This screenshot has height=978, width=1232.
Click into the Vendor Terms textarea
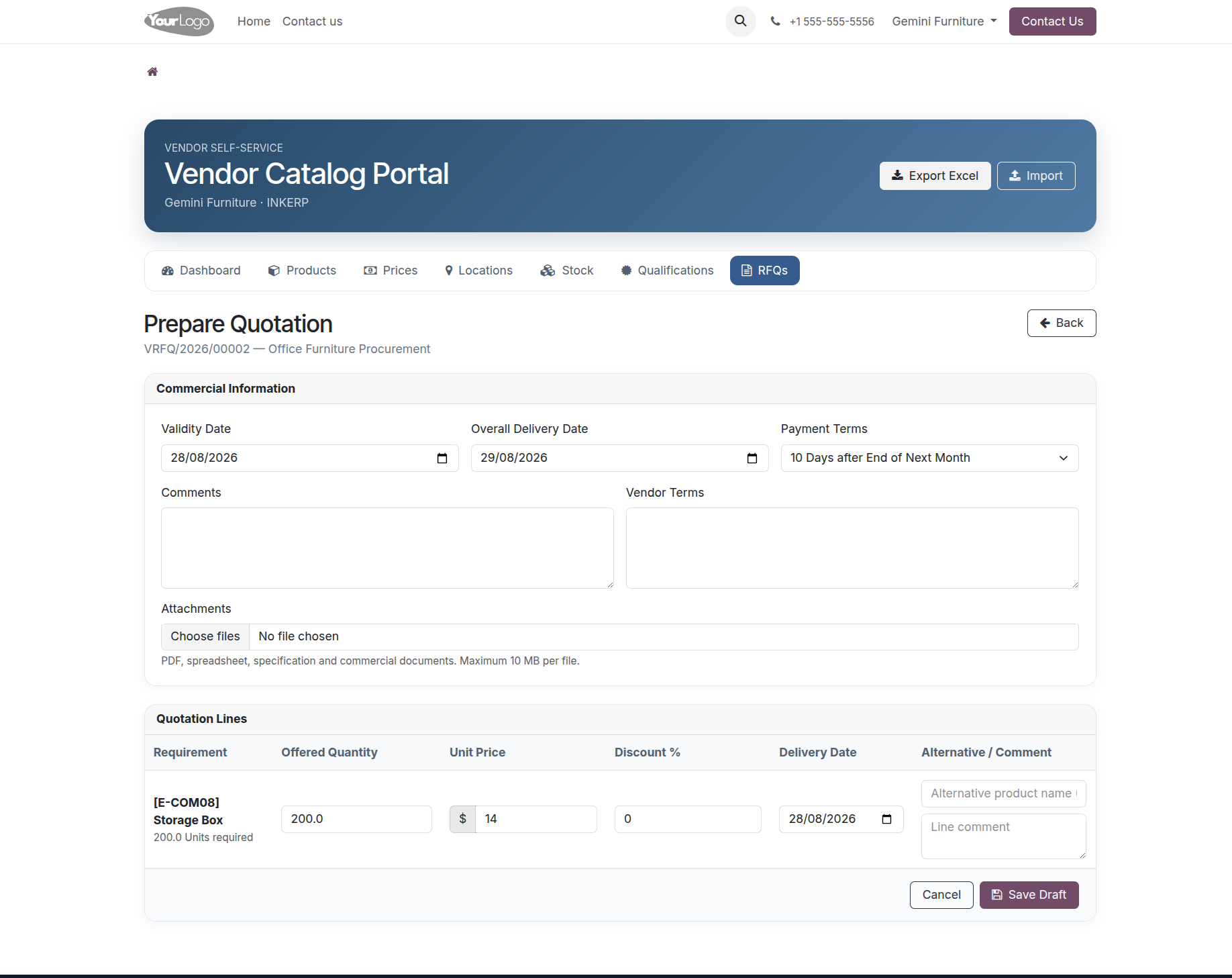point(852,548)
